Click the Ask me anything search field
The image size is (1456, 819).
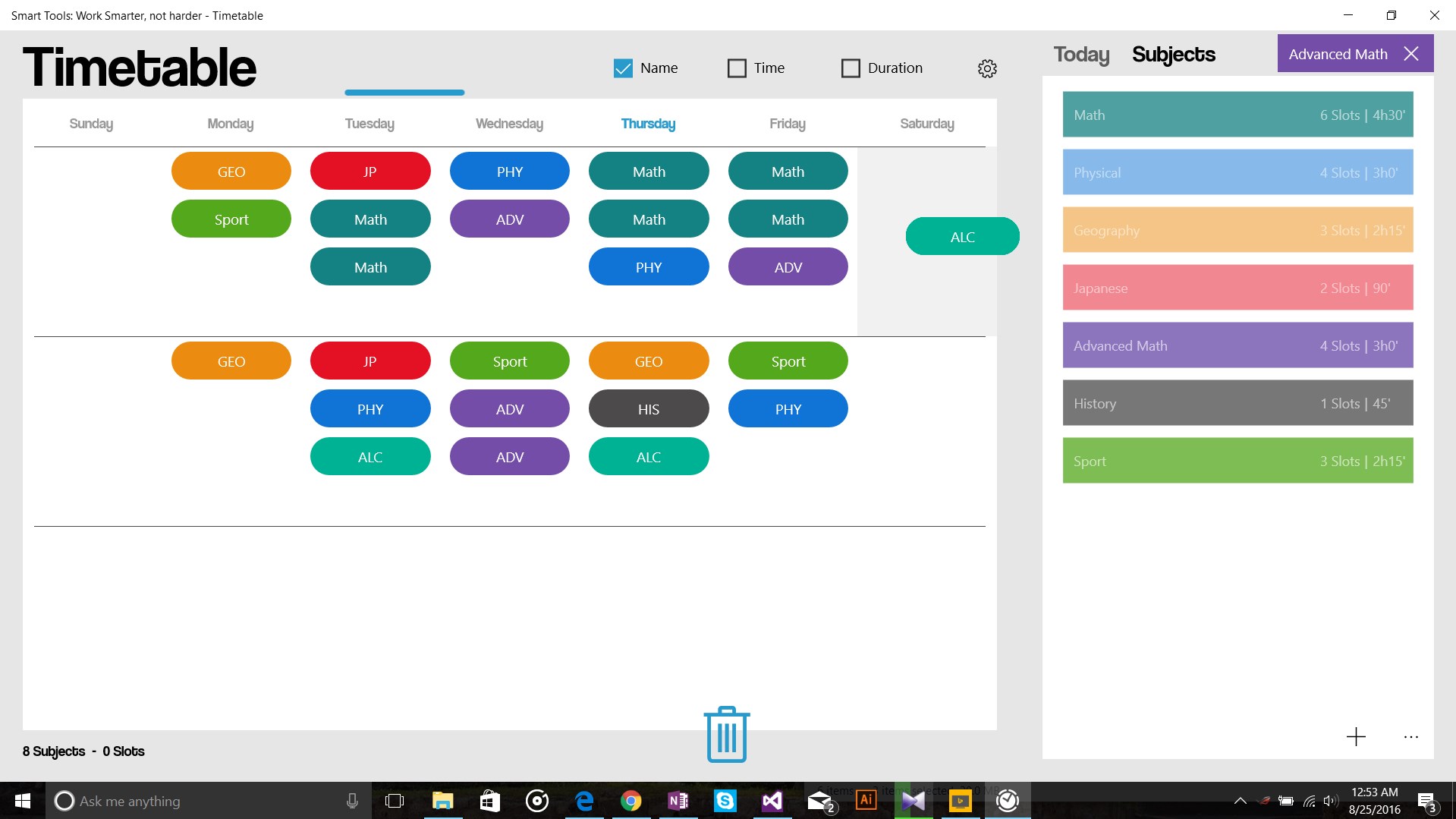pos(190,801)
